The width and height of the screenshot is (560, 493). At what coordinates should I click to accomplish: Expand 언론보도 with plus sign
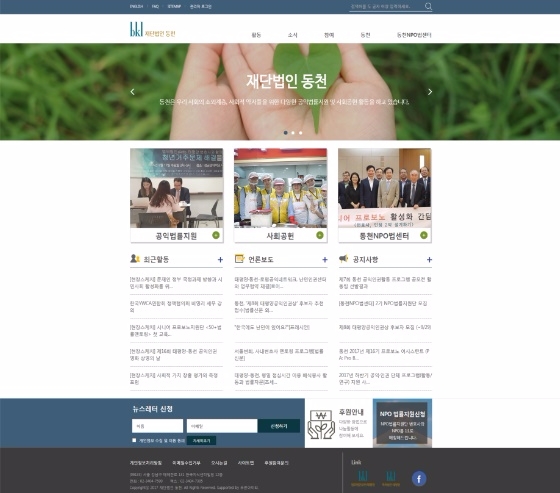point(325,260)
